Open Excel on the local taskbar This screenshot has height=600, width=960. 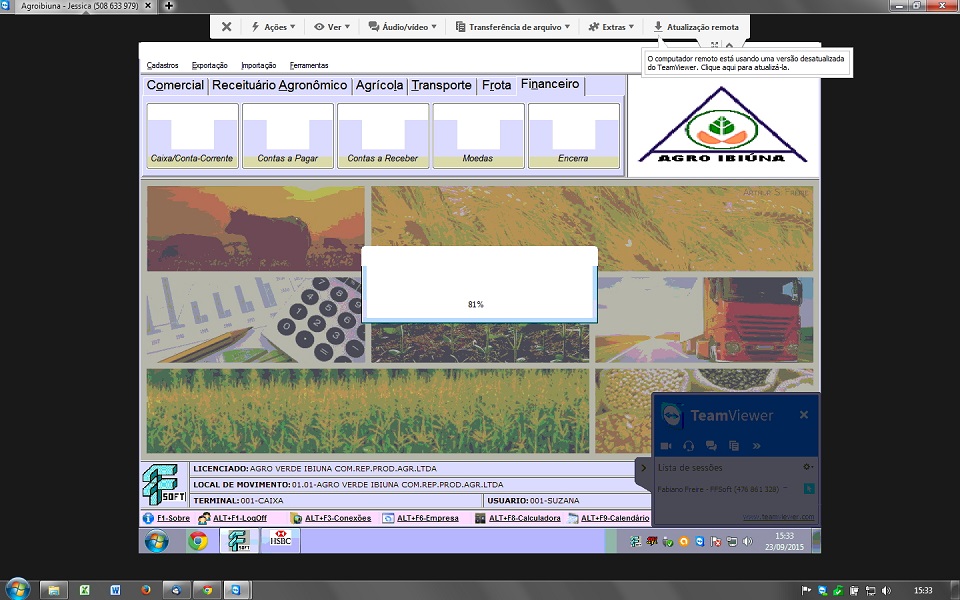point(84,590)
